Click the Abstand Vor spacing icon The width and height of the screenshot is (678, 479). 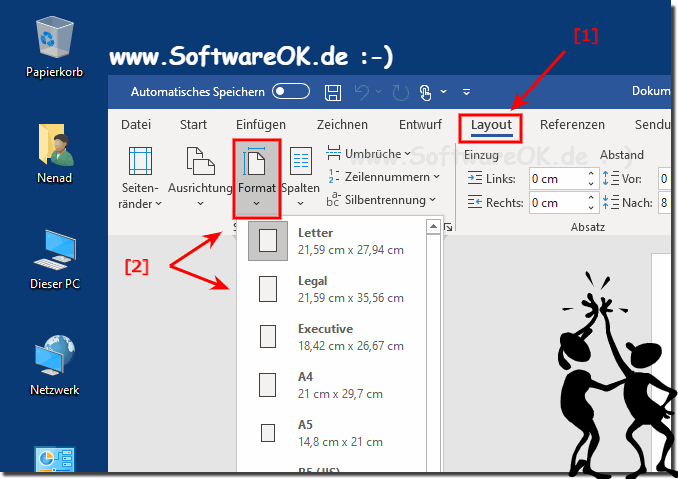tap(611, 179)
